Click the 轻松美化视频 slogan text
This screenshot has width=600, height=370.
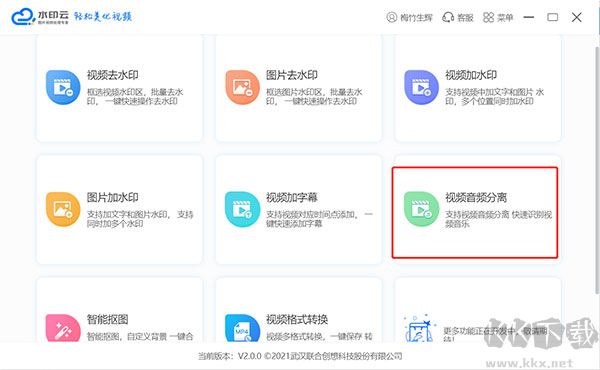point(103,16)
